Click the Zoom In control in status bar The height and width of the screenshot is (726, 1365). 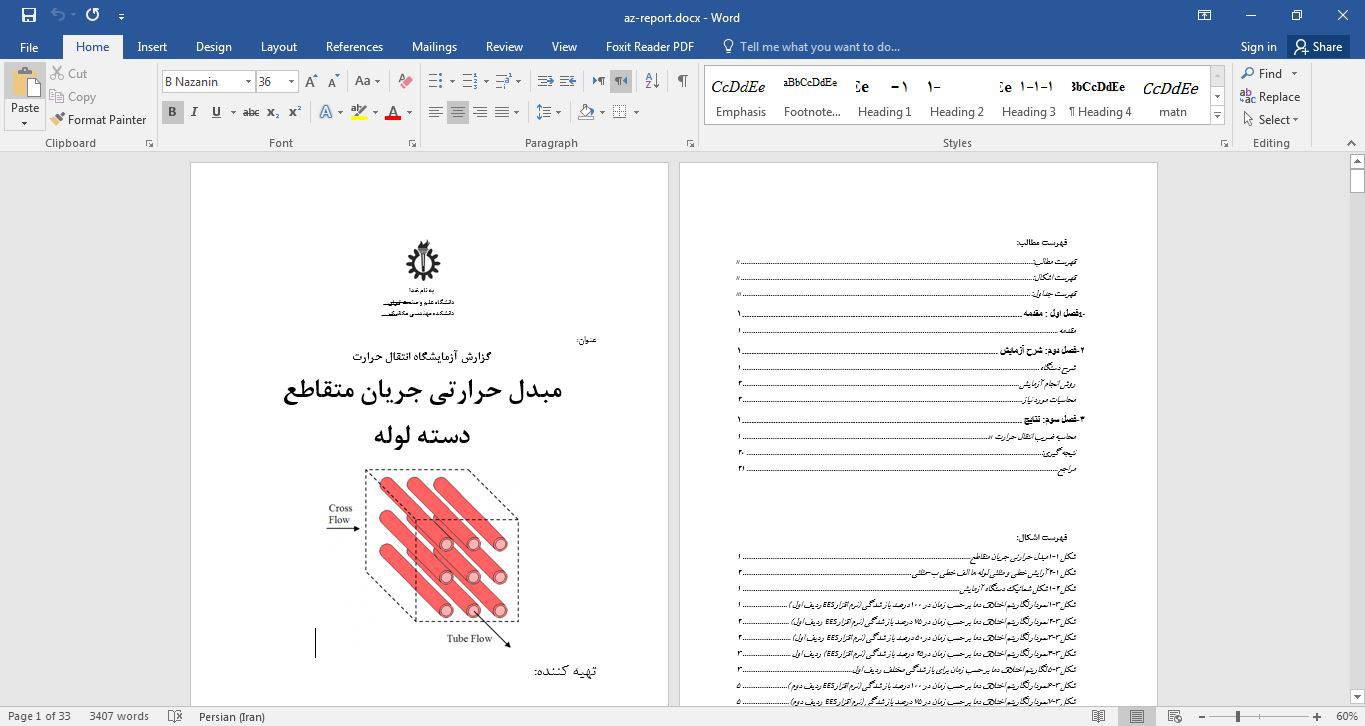pos(1315,716)
